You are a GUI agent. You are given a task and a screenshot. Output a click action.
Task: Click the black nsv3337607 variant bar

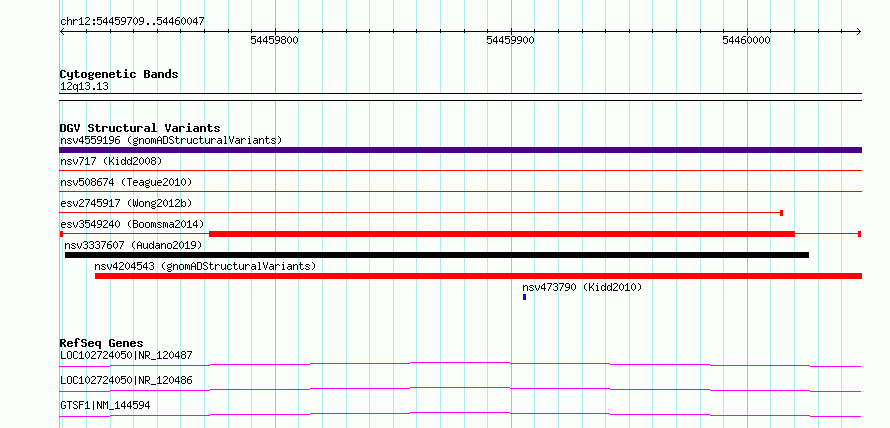pyautogui.click(x=436, y=255)
